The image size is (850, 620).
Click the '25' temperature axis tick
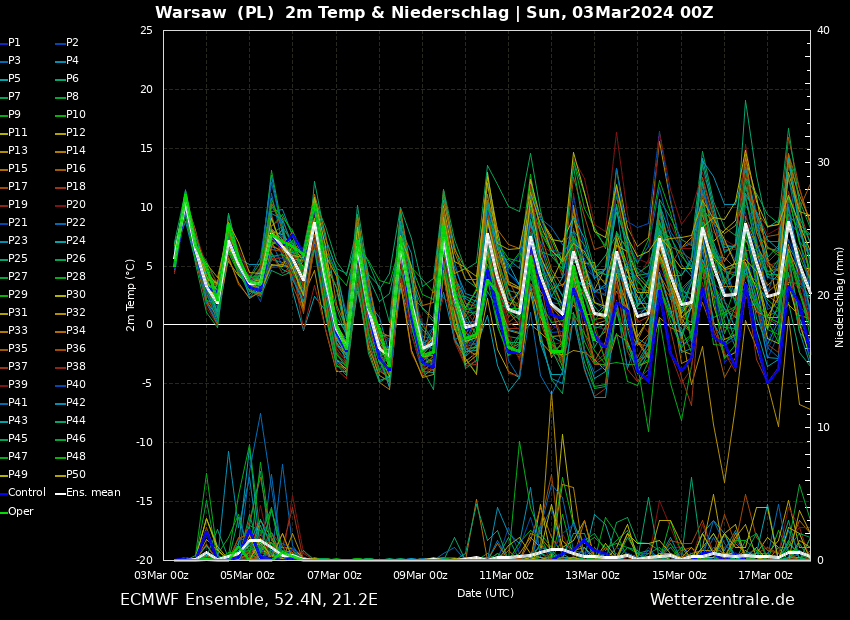[146, 30]
